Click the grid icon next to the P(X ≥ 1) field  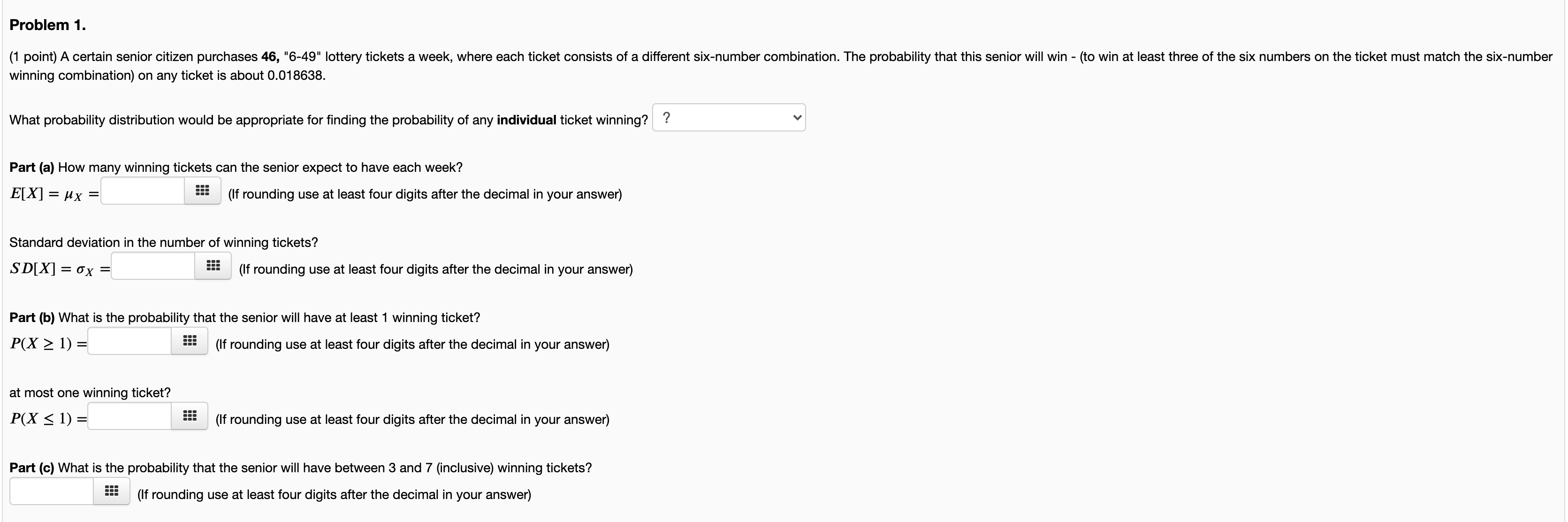[190, 341]
